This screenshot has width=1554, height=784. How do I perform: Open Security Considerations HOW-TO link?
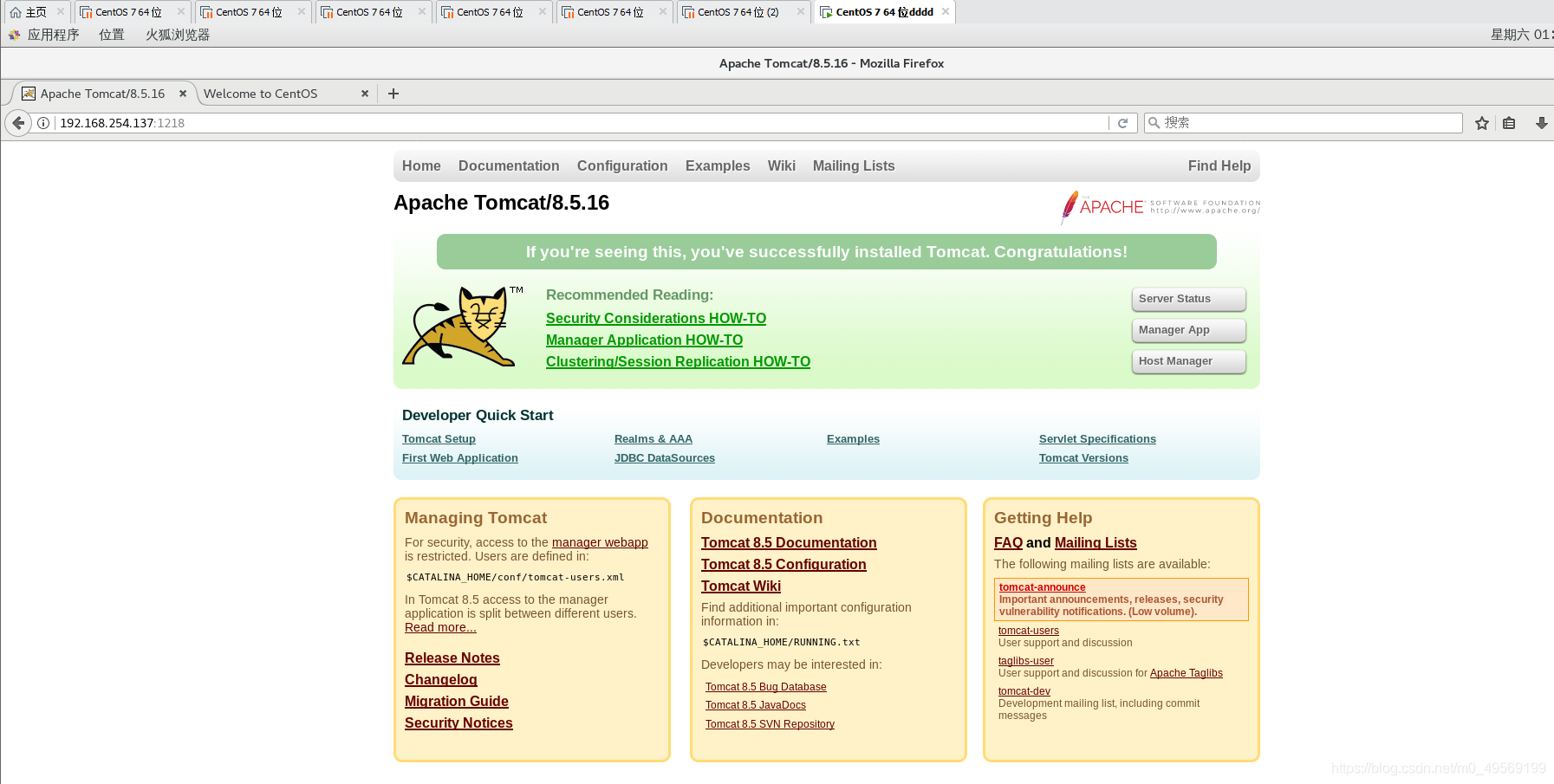coord(656,319)
